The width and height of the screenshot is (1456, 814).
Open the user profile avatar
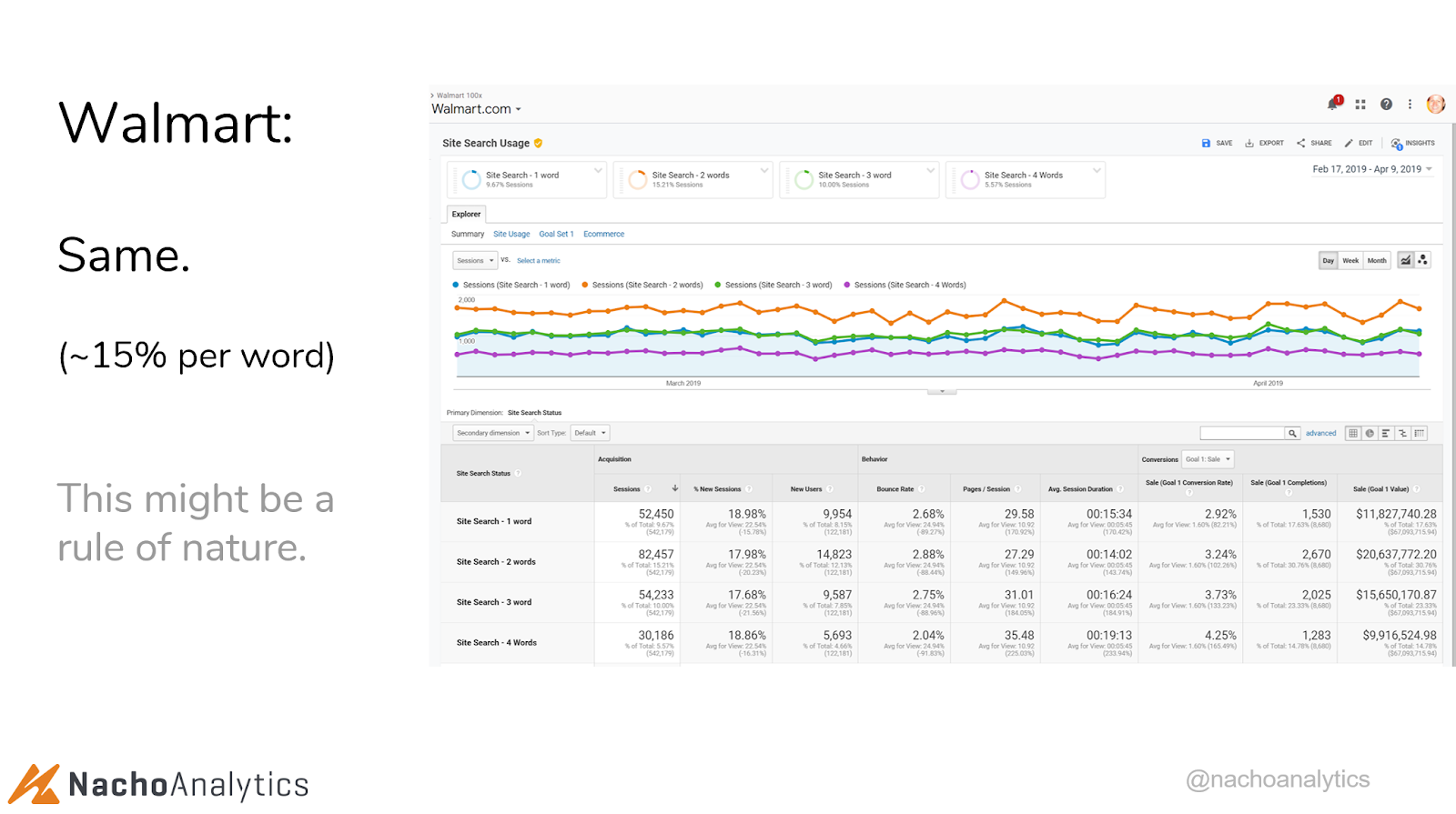point(1436,105)
